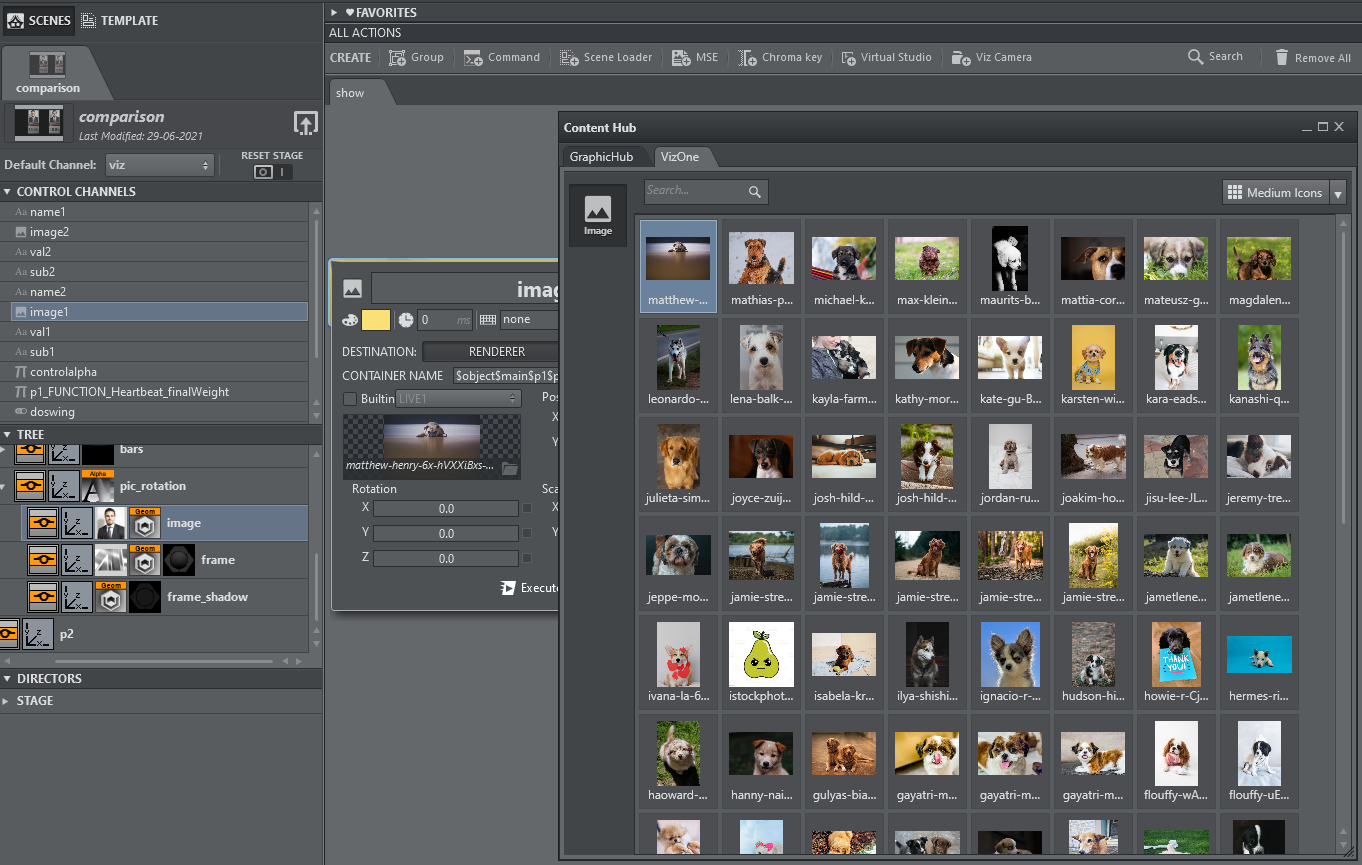The image size is (1362, 865).
Task: Click the Reset Stage camera icon
Action: pyautogui.click(x=263, y=172)
